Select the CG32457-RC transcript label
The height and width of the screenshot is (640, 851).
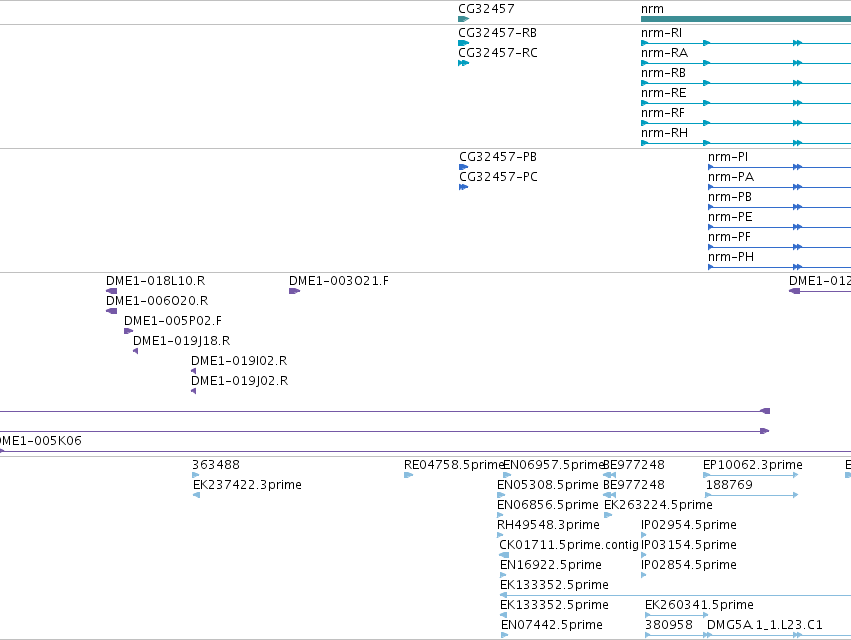point(498,53)
